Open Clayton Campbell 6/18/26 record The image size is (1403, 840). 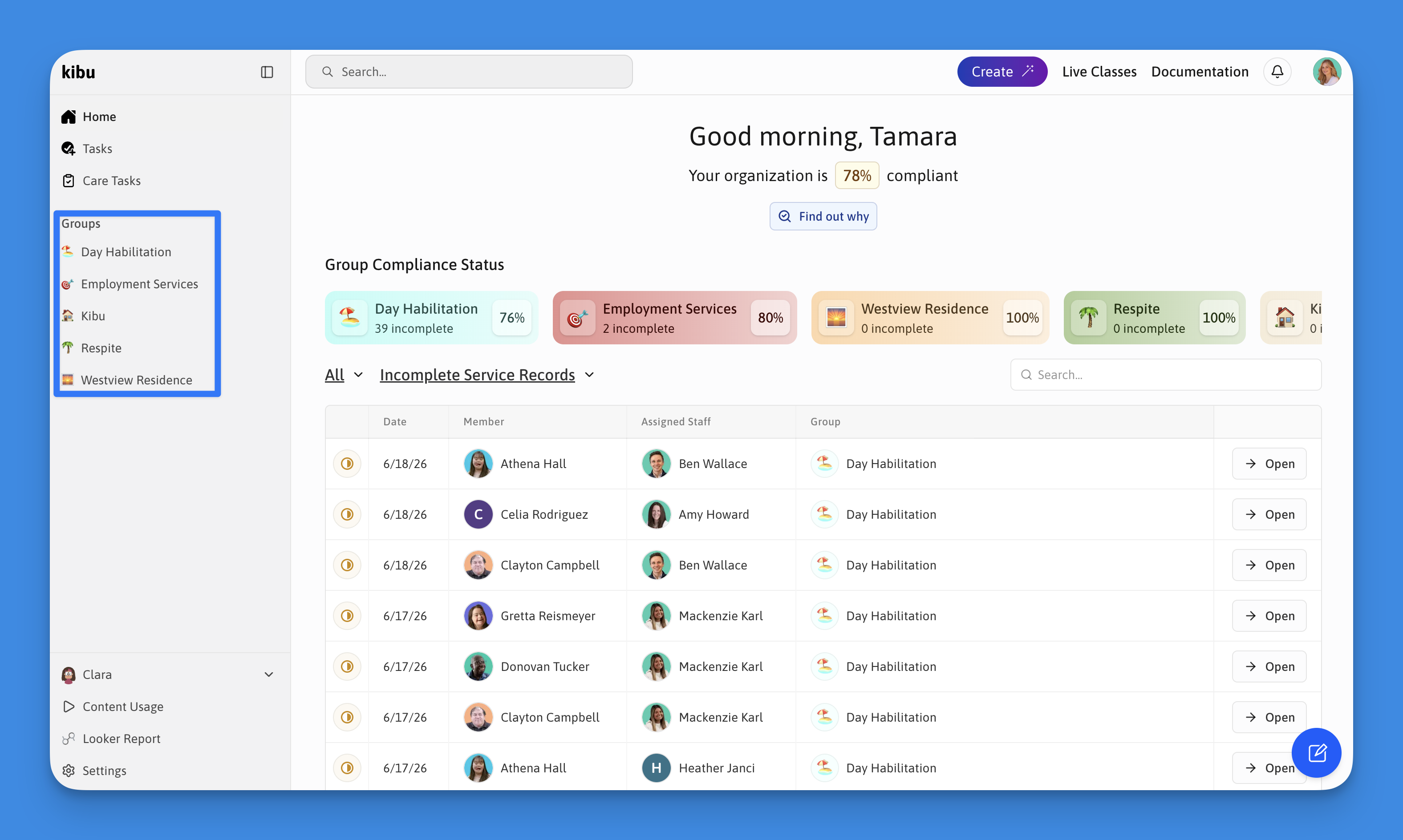(x=1269, y=565)
